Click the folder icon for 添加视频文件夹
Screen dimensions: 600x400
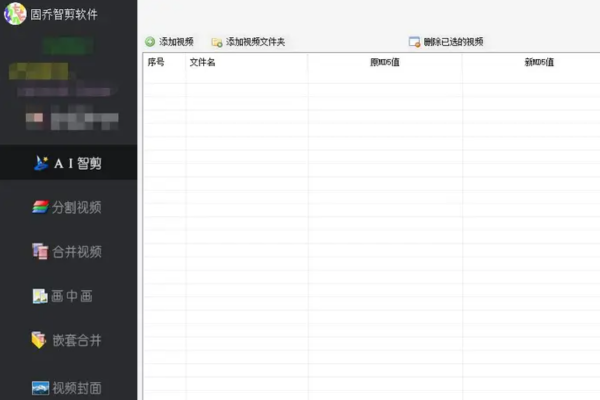point(216,42)
